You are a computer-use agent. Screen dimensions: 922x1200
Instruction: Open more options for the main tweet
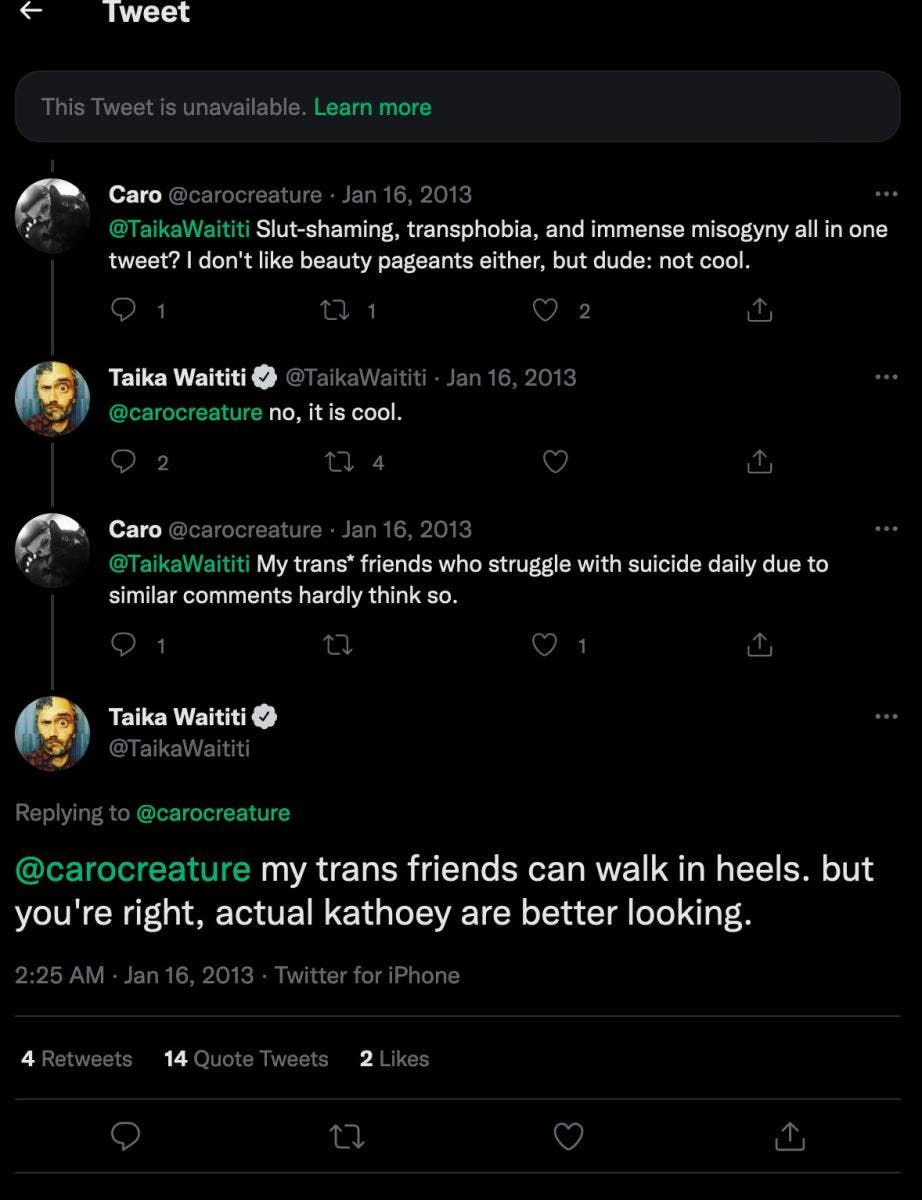coord(885,716)
